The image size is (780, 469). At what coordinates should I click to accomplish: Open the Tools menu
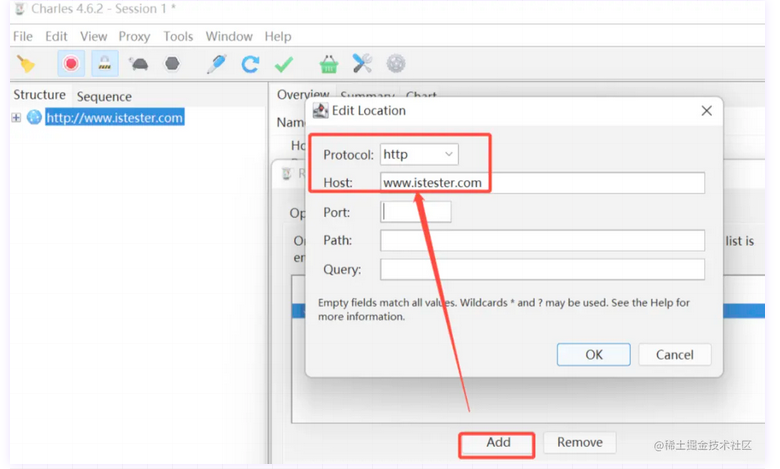pos(178,36)
